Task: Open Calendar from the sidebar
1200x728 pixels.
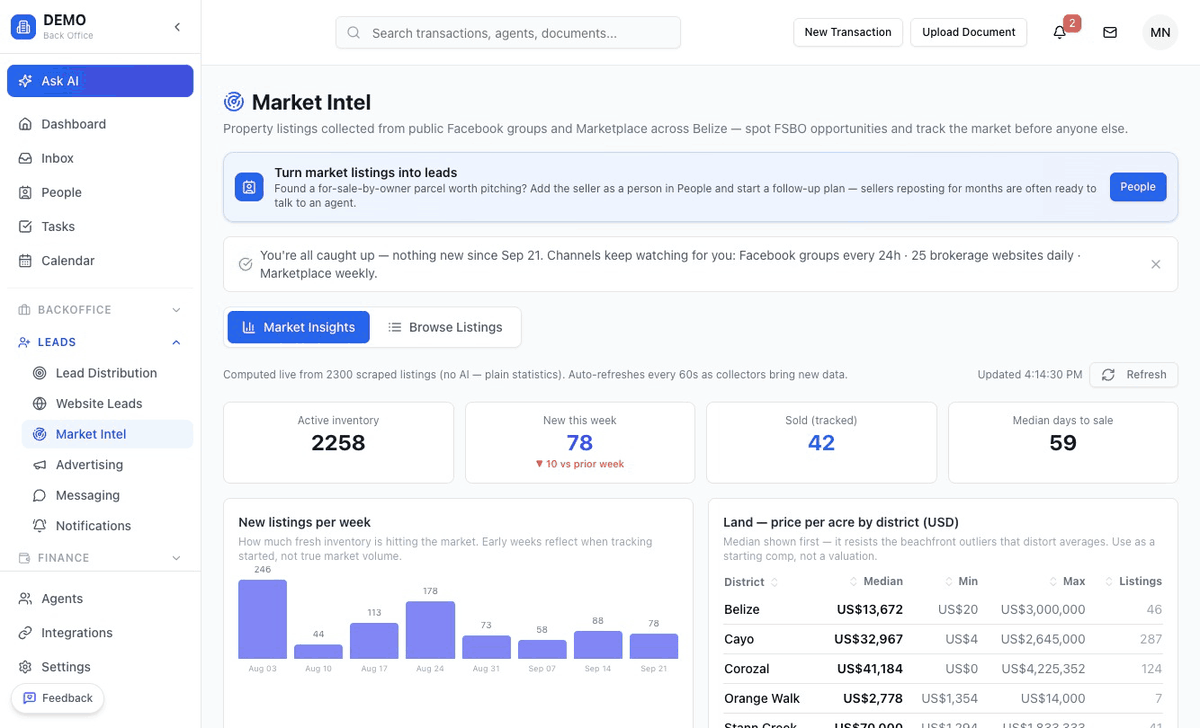Action: coord(100,260)
